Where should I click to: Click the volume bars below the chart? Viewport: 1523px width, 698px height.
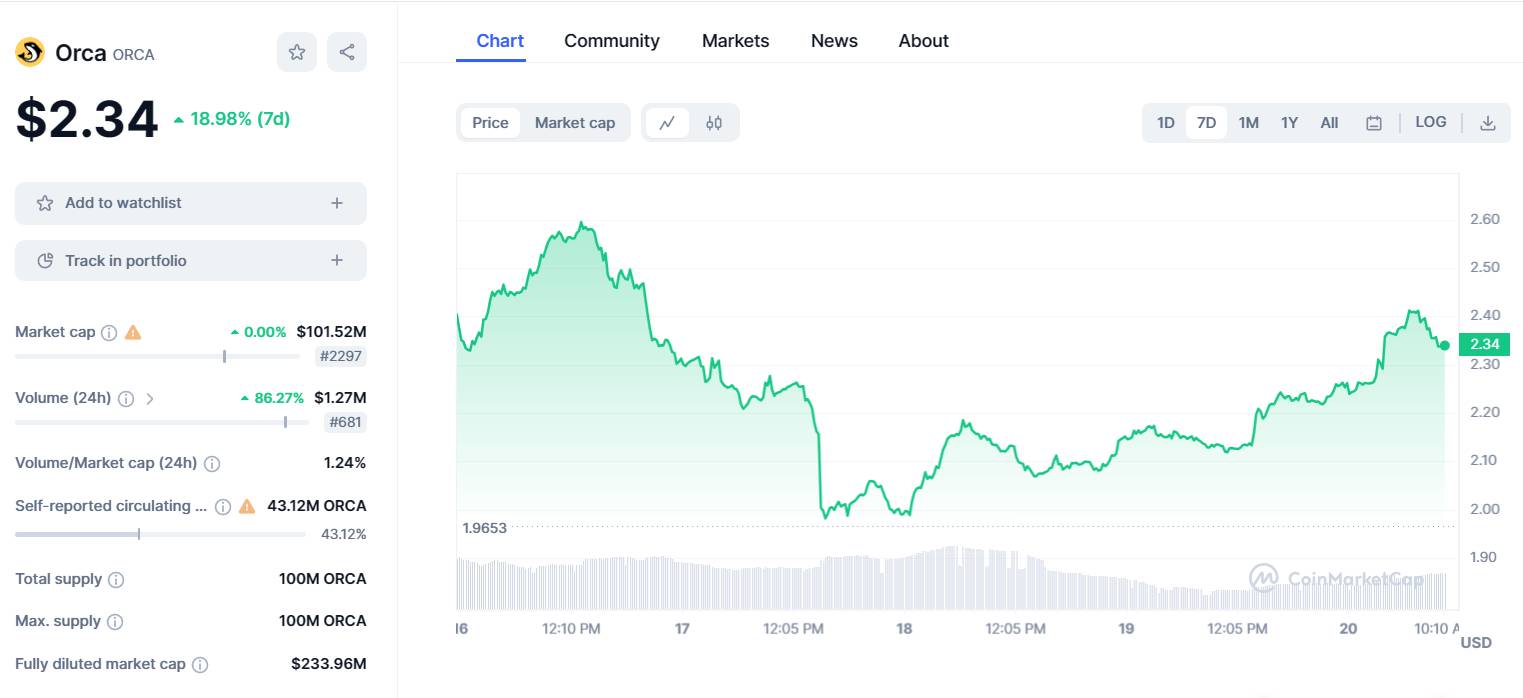click(952, 578)
